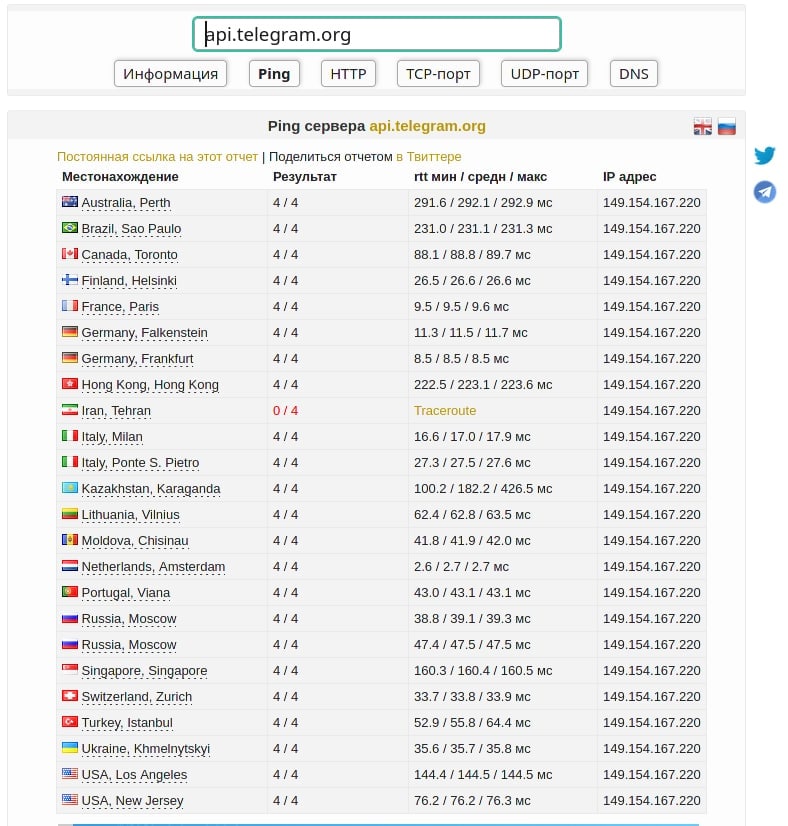Image resolution: width=788 pixels, height=826 pixels.
Task: Open the DNS check tab
Action: point(634,74)
